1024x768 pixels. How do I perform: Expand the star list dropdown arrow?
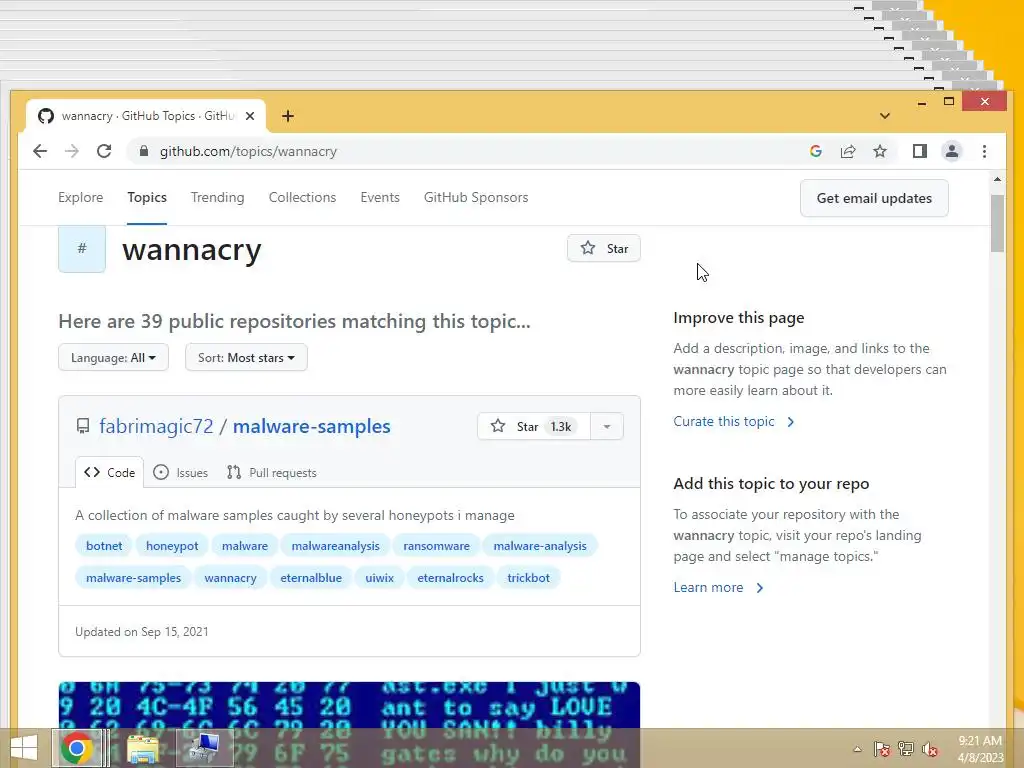tap(607, 426)
